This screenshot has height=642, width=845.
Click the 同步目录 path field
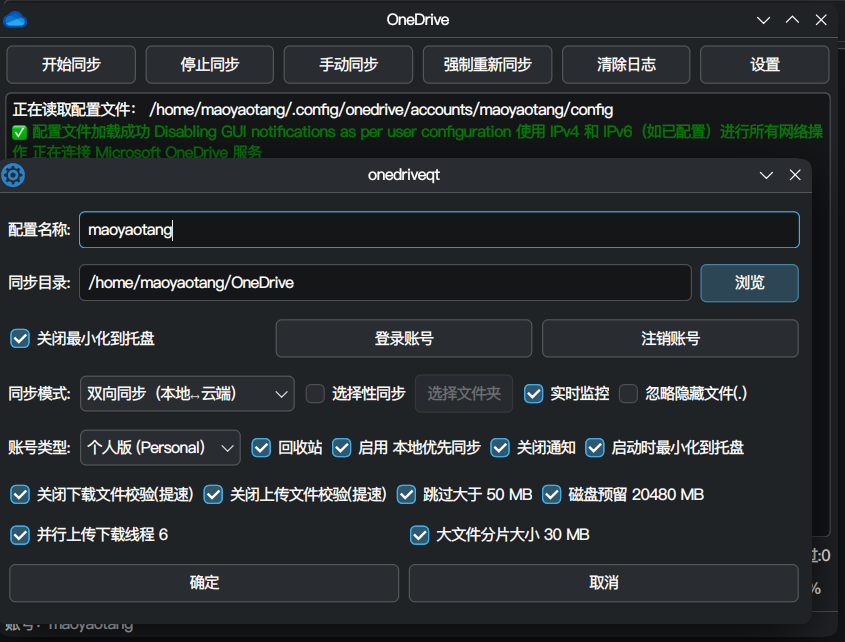click(385, 282)
